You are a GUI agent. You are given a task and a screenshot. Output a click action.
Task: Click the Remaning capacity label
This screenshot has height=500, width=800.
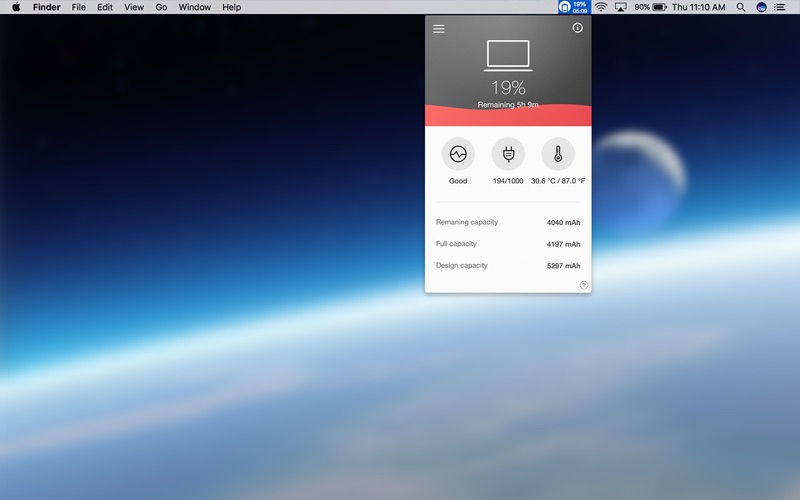coord(467,222)
